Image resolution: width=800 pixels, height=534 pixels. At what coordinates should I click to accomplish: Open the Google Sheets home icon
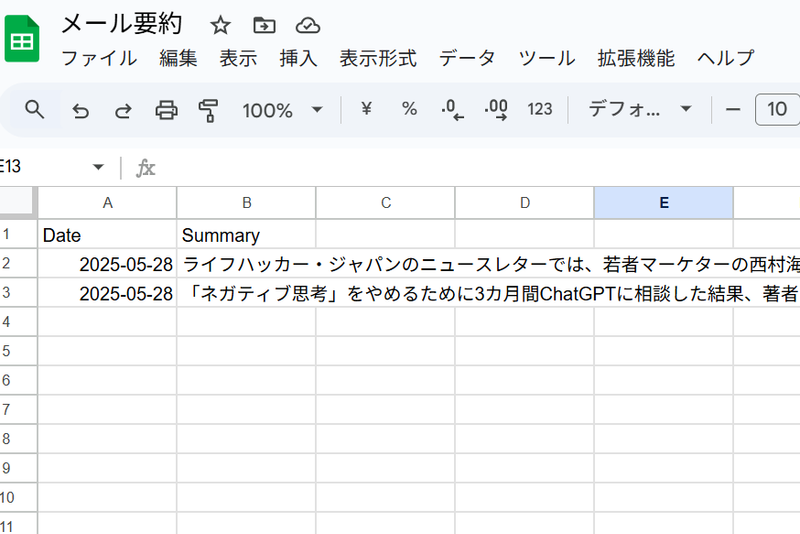pyautogui.click(x=22, y=38)
